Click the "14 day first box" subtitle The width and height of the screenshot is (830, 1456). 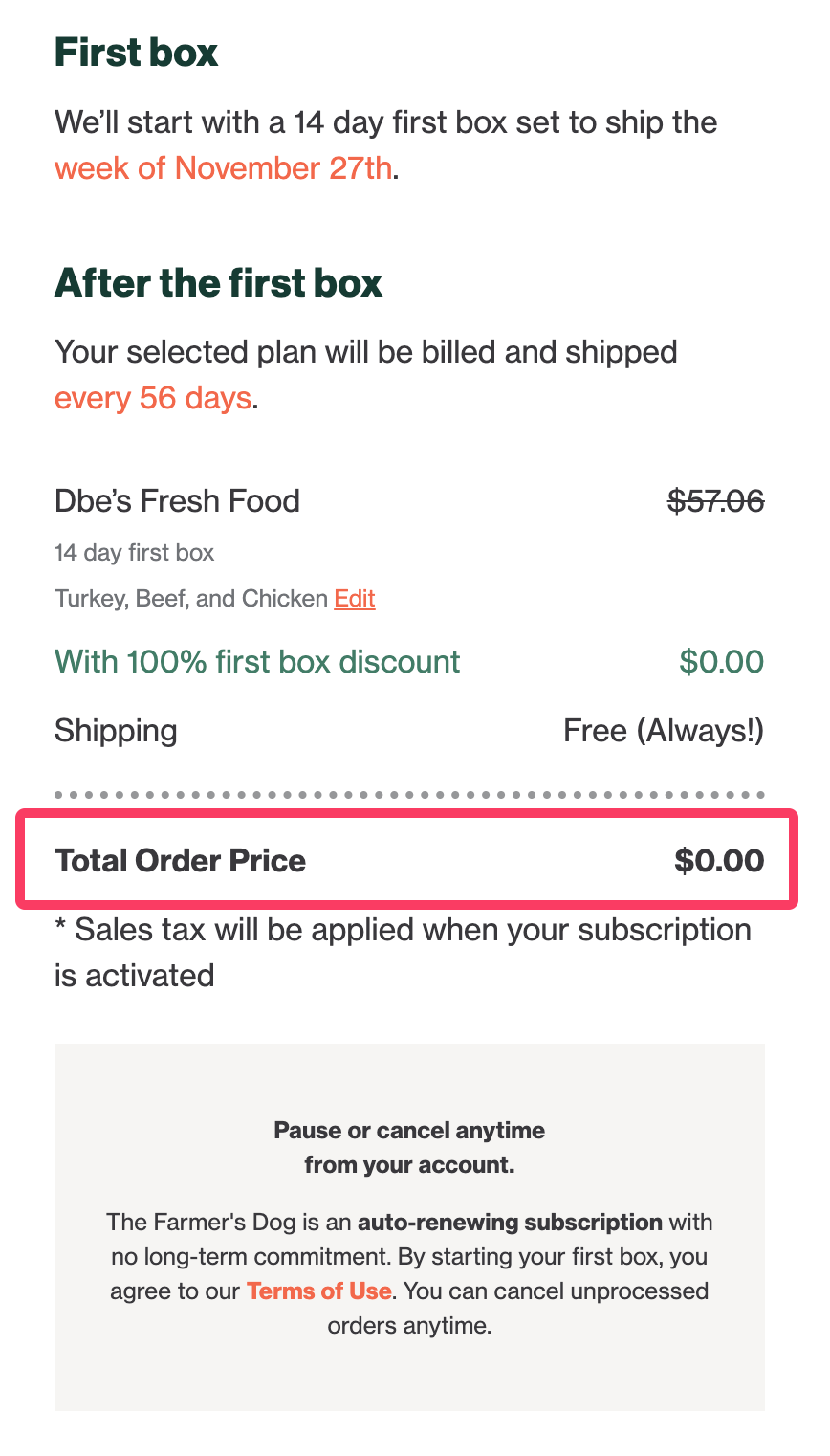tap(134, 553)
